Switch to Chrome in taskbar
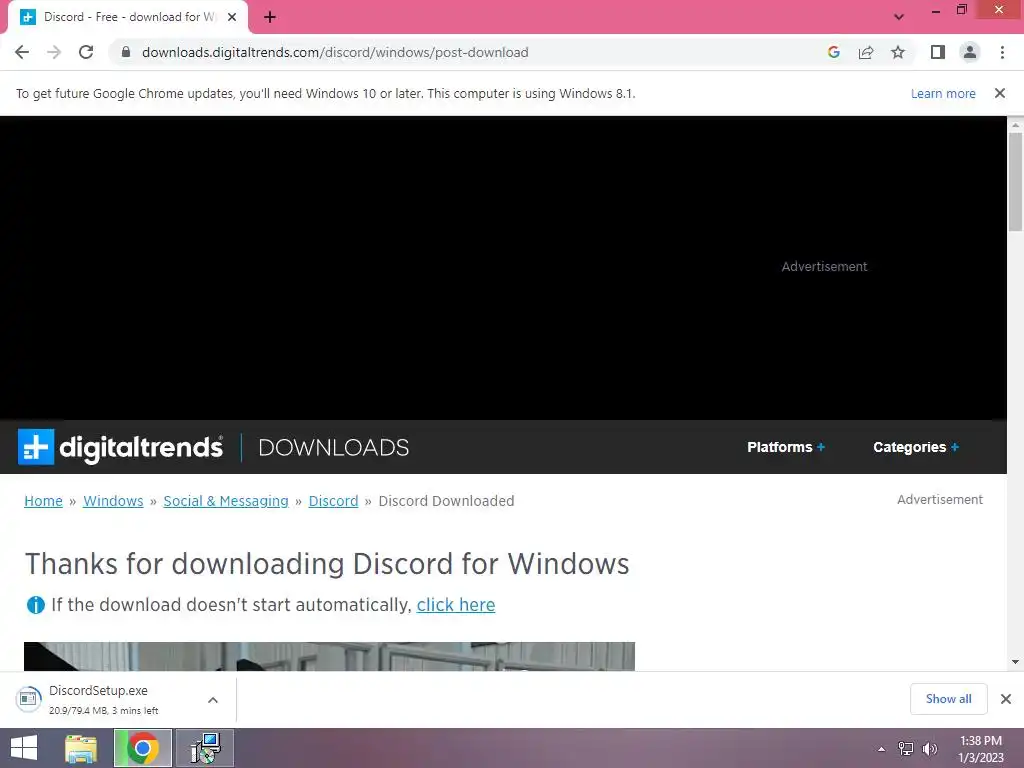1024x768 pixels. pyautogui.click(x=143, y=748)
